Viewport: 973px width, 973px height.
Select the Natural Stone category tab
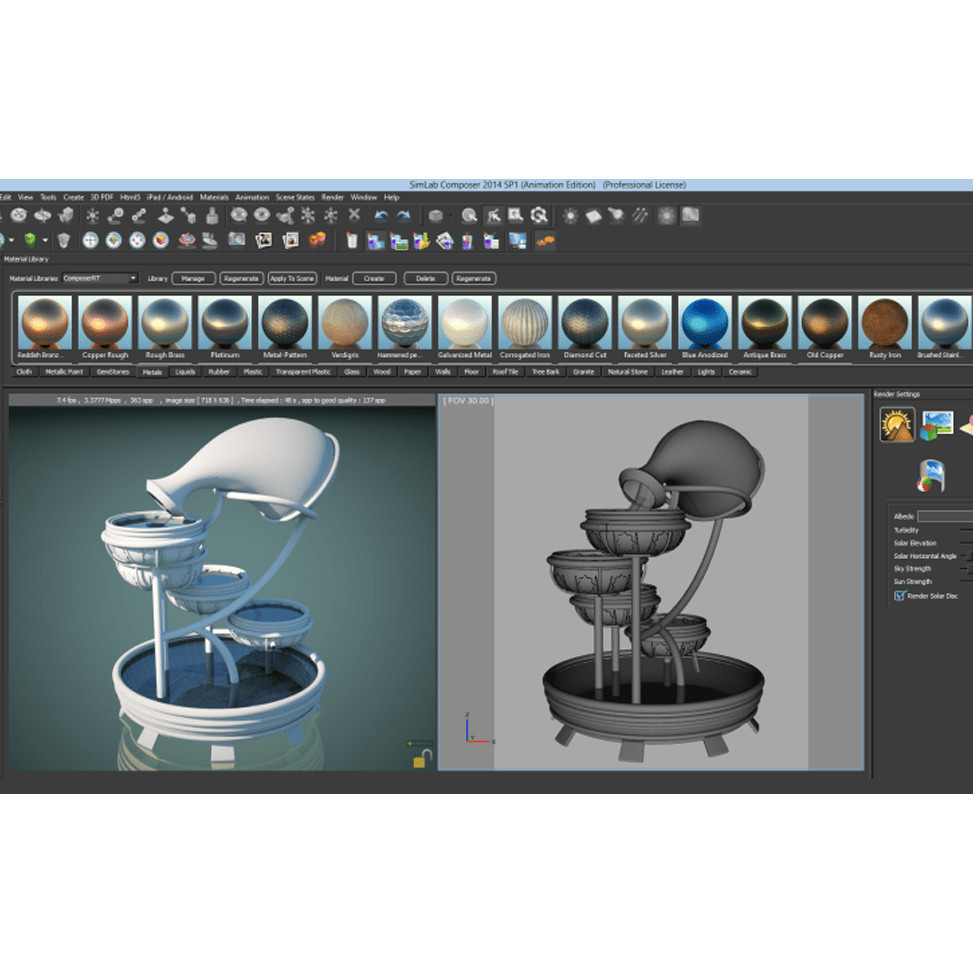click(627, 372)
